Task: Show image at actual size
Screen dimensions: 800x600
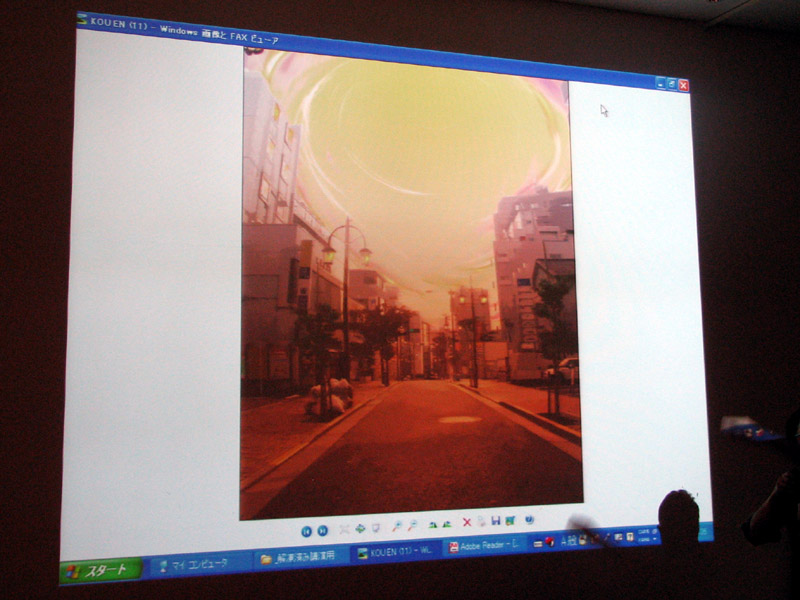Action: [x=360, y=528]
